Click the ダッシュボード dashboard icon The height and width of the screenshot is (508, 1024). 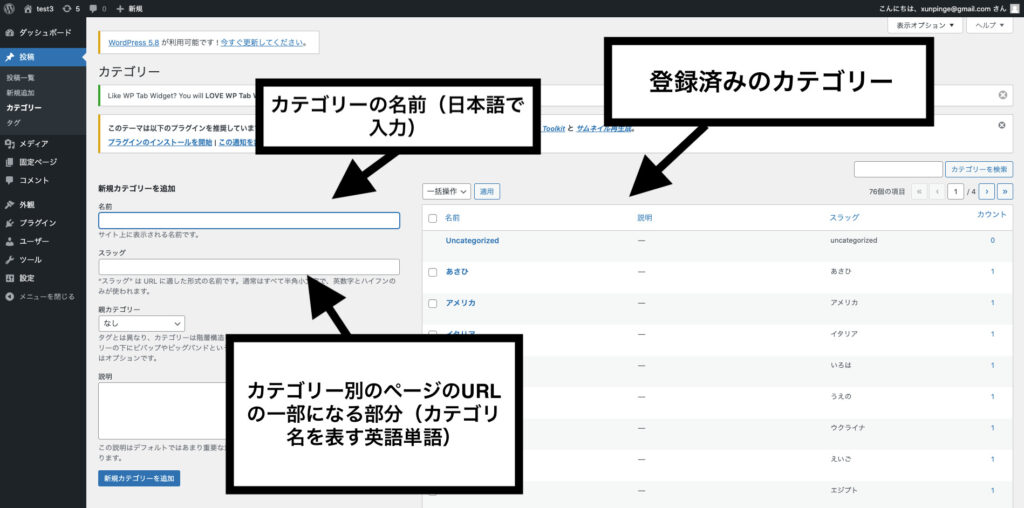(9, 32)
